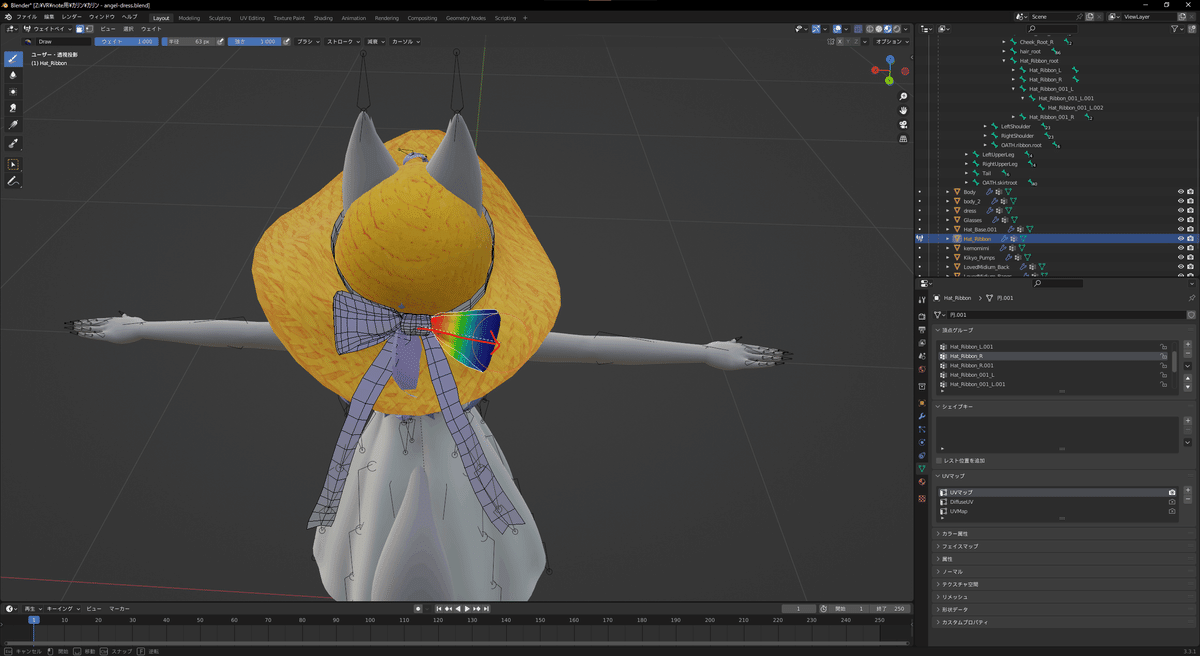
Task: Toggle radius pressure sensitivity button
Action: pos(220,42)
